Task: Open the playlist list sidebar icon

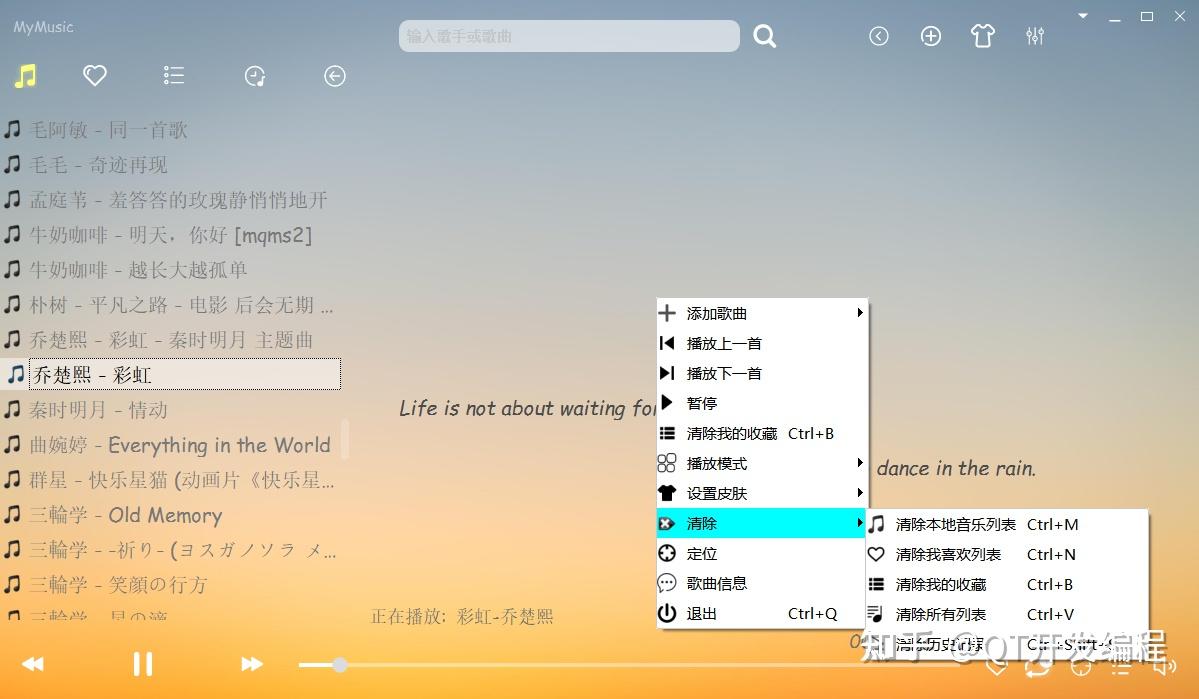Action: 173,75
